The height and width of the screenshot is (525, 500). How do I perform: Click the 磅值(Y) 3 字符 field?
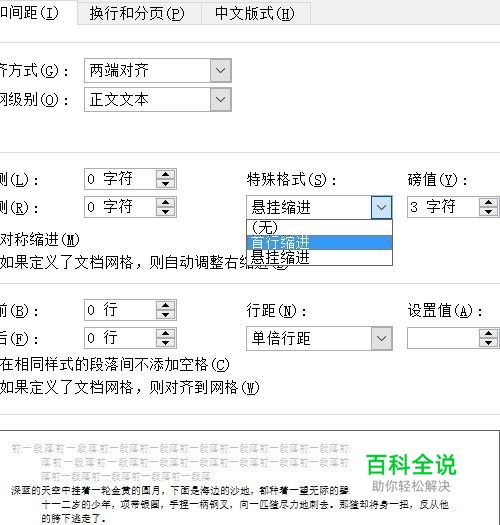(x=443, y=207)
